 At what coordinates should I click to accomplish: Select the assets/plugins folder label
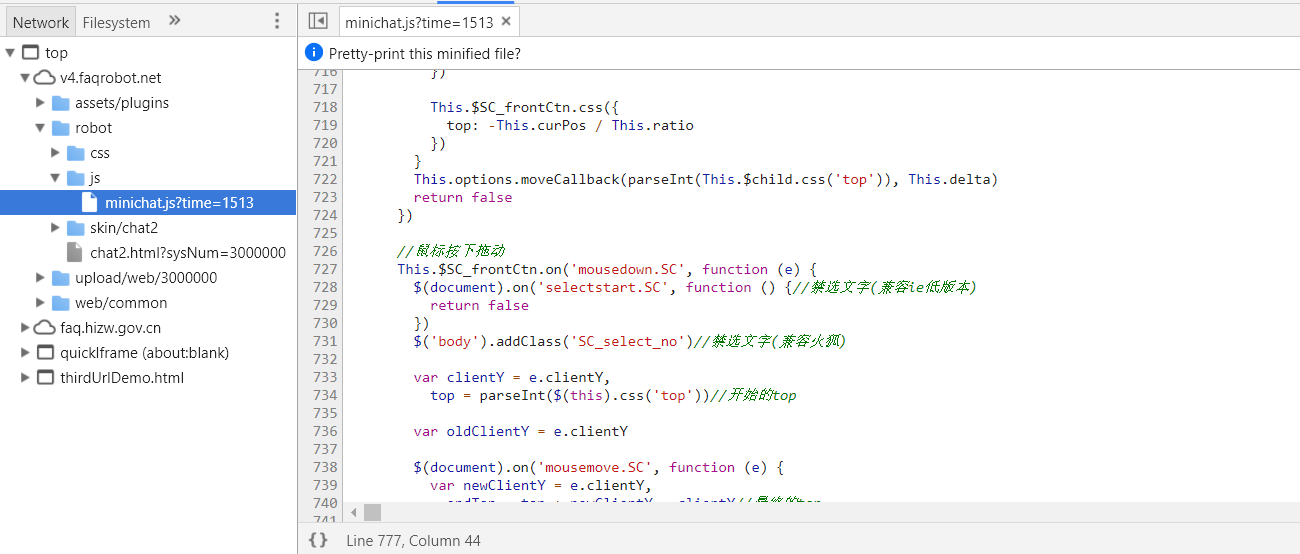pos(122,102)
